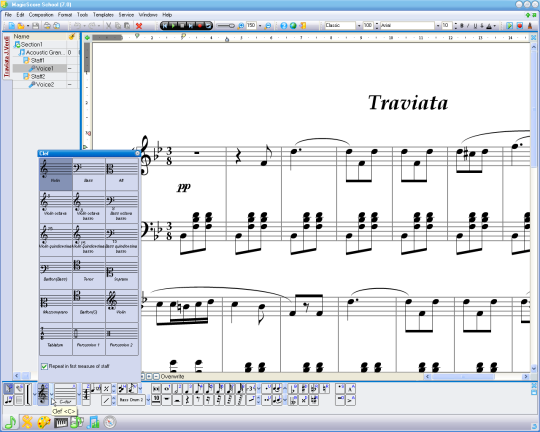Open the Help menu
The image size is (540, 432).
(x=167, y=15)
